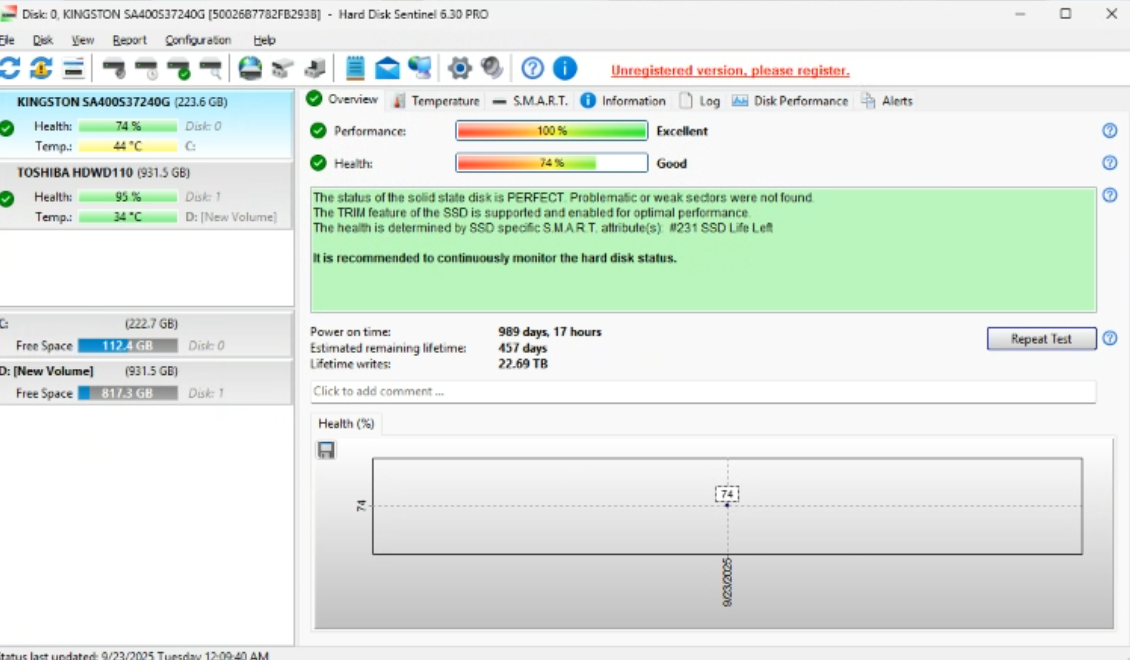Open the blue notepad report icon
1130x660 pixels.
tap(355, 68)
